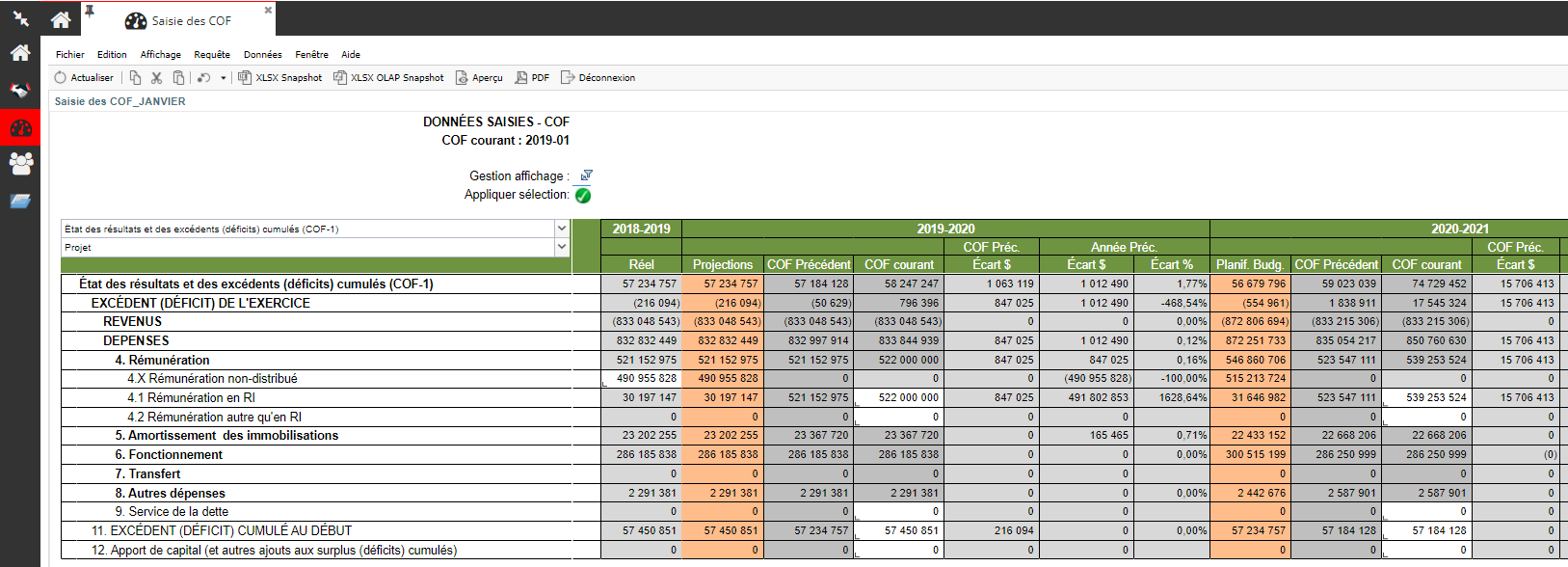The image size is (1568, 567).
Task: Open the Aide menu
Action: pyautogui.click(x=351, y=54)
